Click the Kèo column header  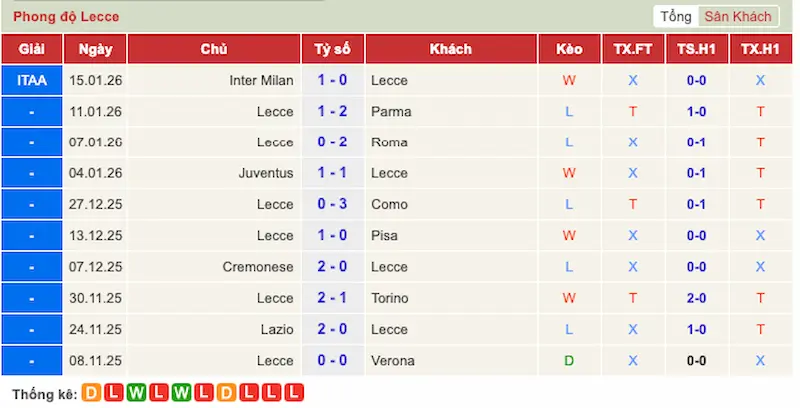pyautogui.click(x=569, y=49)
